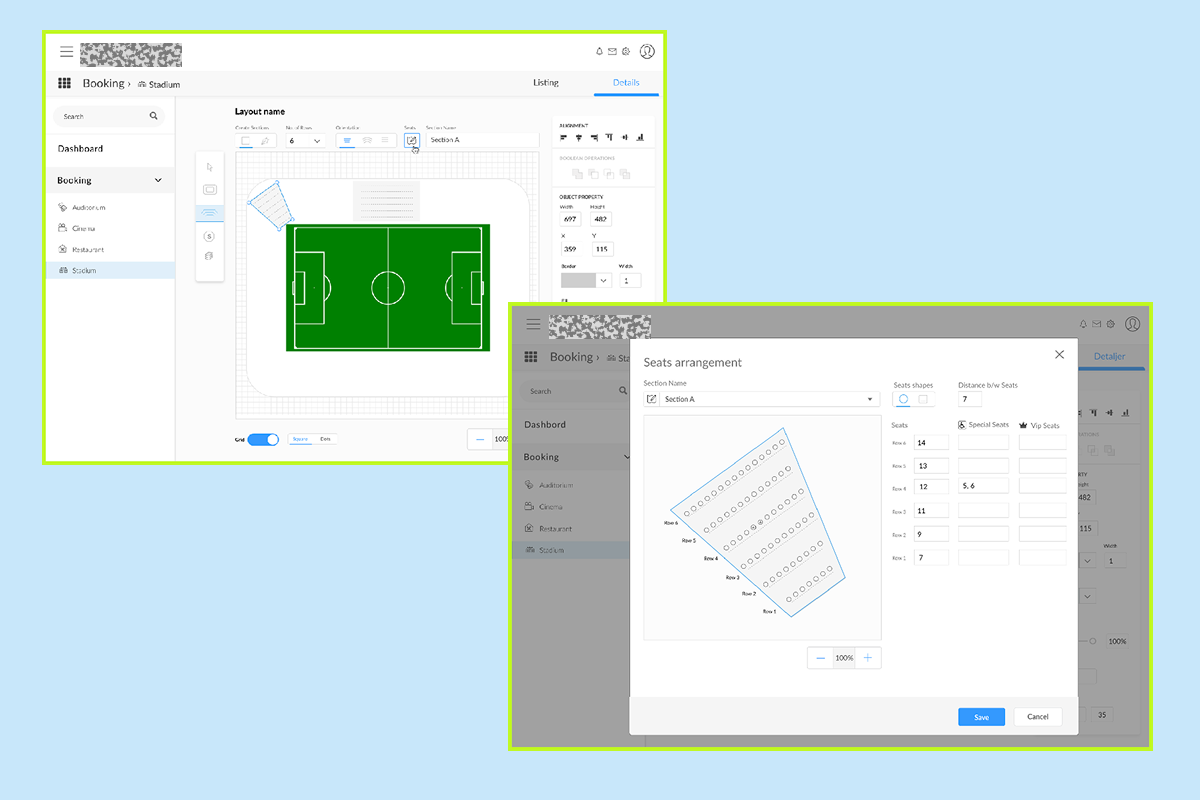The height and width of the screenshot is (800, 1200).
Task: Choose the square seat shape option
Action: point(923,399)
